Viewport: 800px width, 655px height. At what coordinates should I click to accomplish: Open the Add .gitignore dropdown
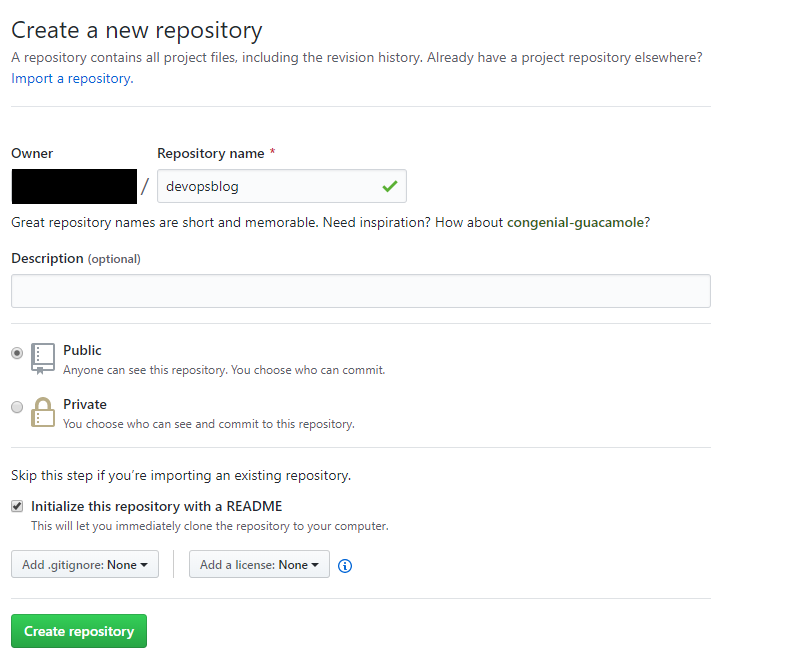click(x=84, y=565)
